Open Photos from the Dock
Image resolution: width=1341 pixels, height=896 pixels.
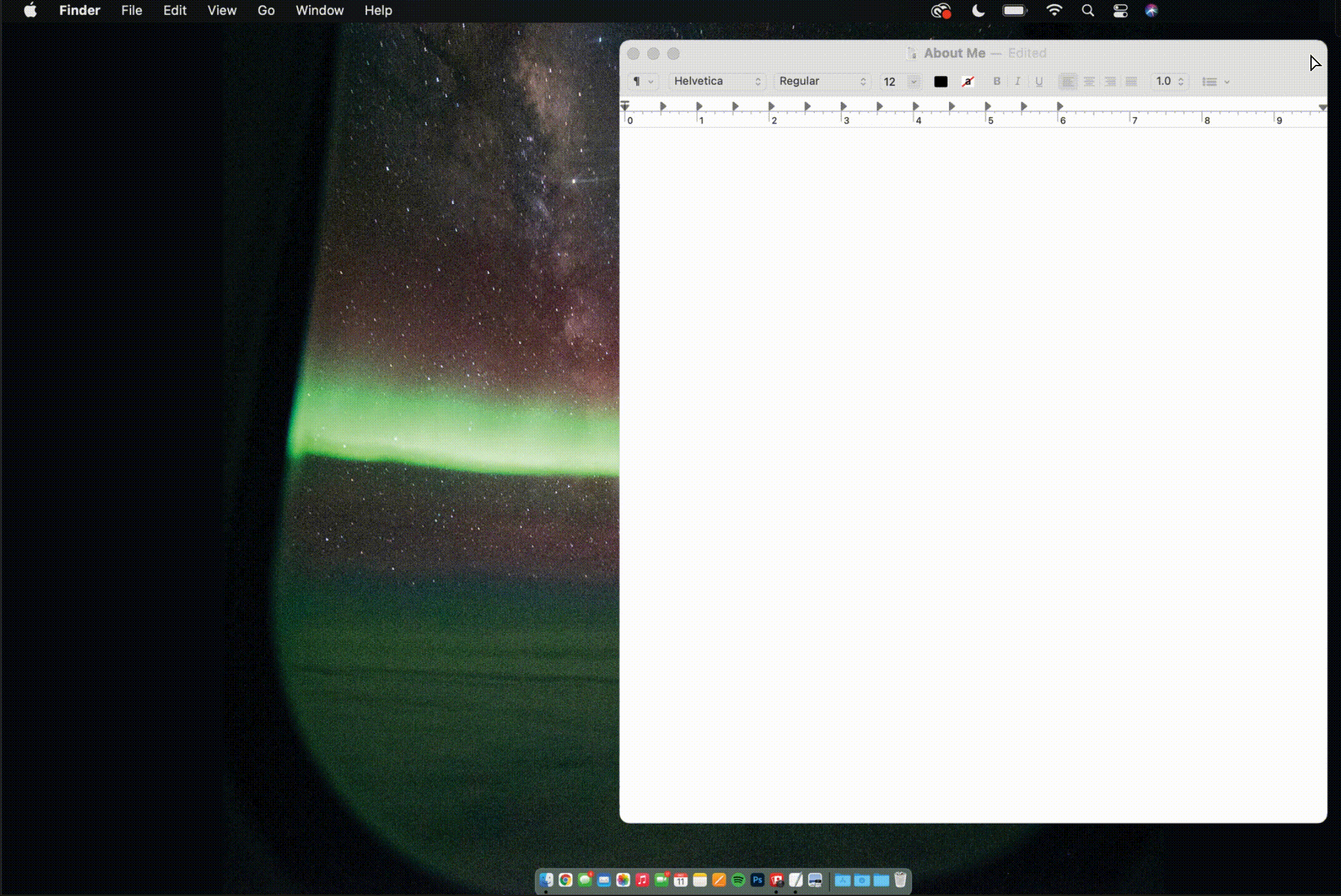[623, 880]
